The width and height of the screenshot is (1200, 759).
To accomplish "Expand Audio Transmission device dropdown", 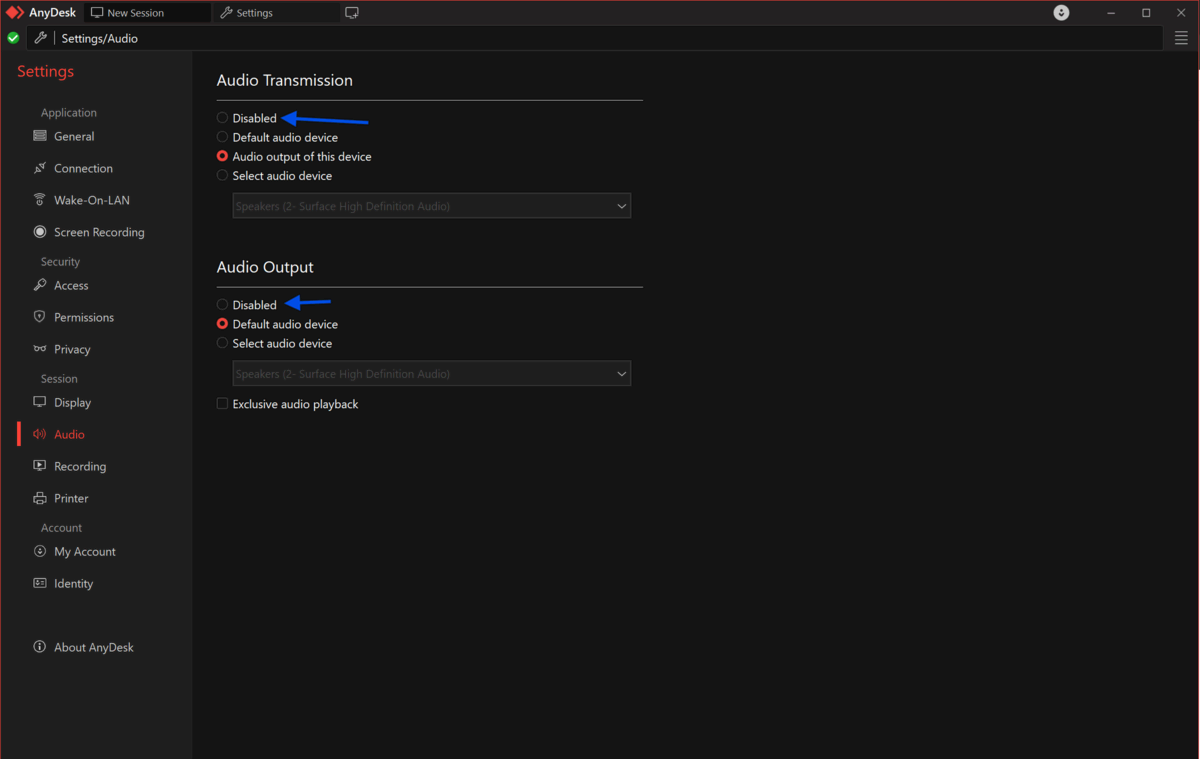I will (x=431, y=206).
